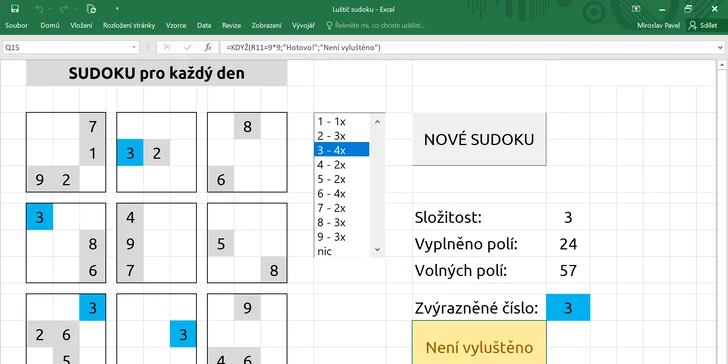Click the Vyplněno polí value 24
Image resolution: width=728 pixels, height=364 pixels.
click(568, 244)
